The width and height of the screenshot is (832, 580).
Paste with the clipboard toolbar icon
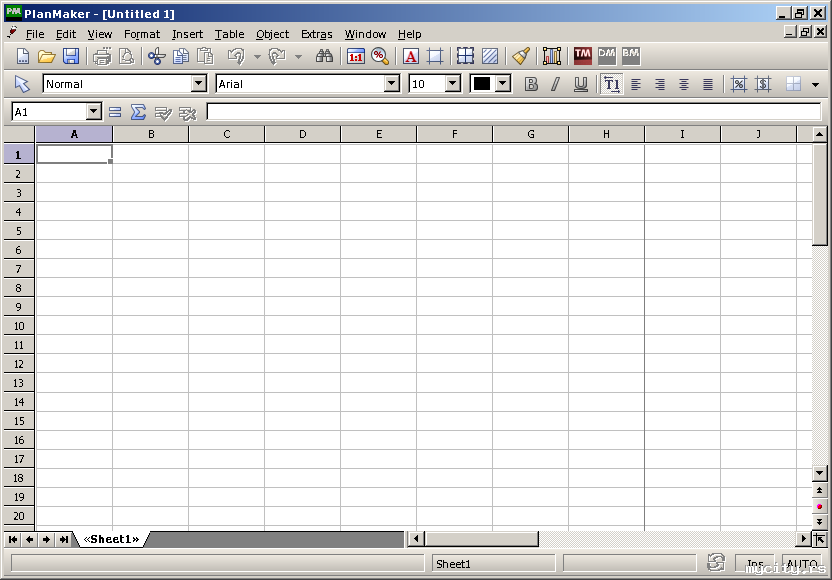click(205, 56)
